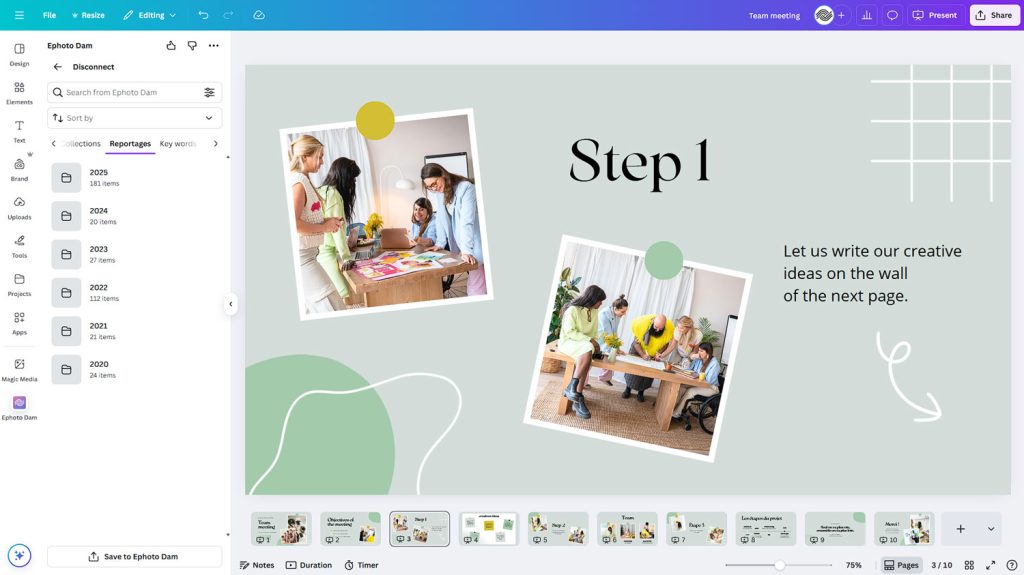Click the undo arrow in top bar
Viewport: 1024px width, 575px height.
click(204, 15)
